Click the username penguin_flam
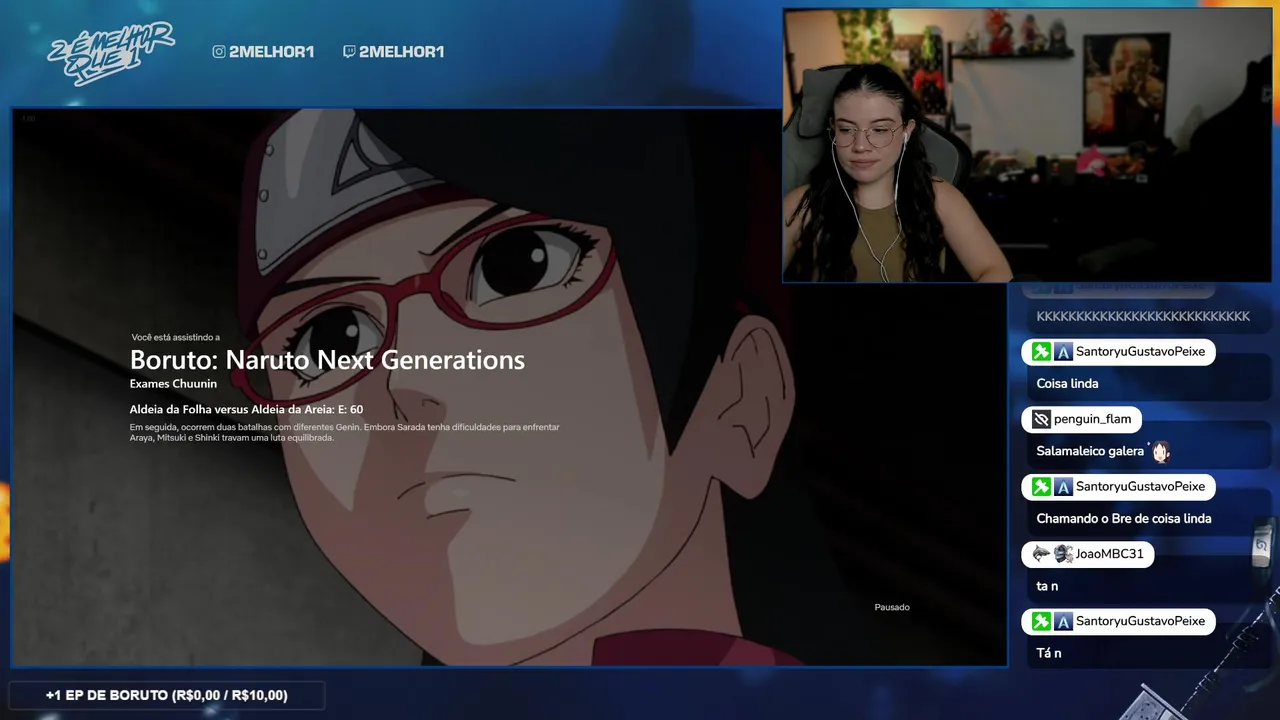Screen dimensions: 1280x720 (x=1092, y=419)
